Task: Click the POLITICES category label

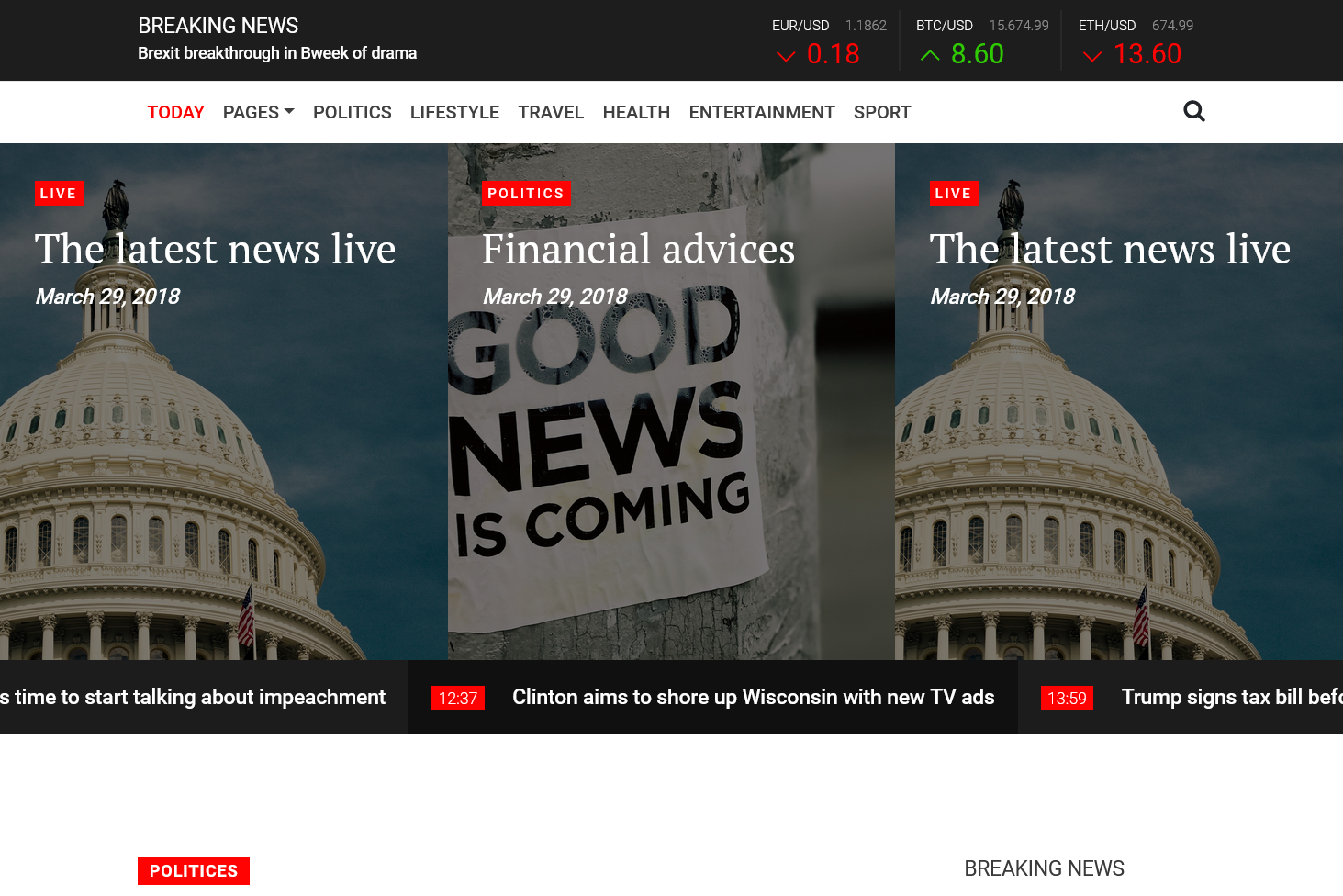Action: tap(194, 871)
